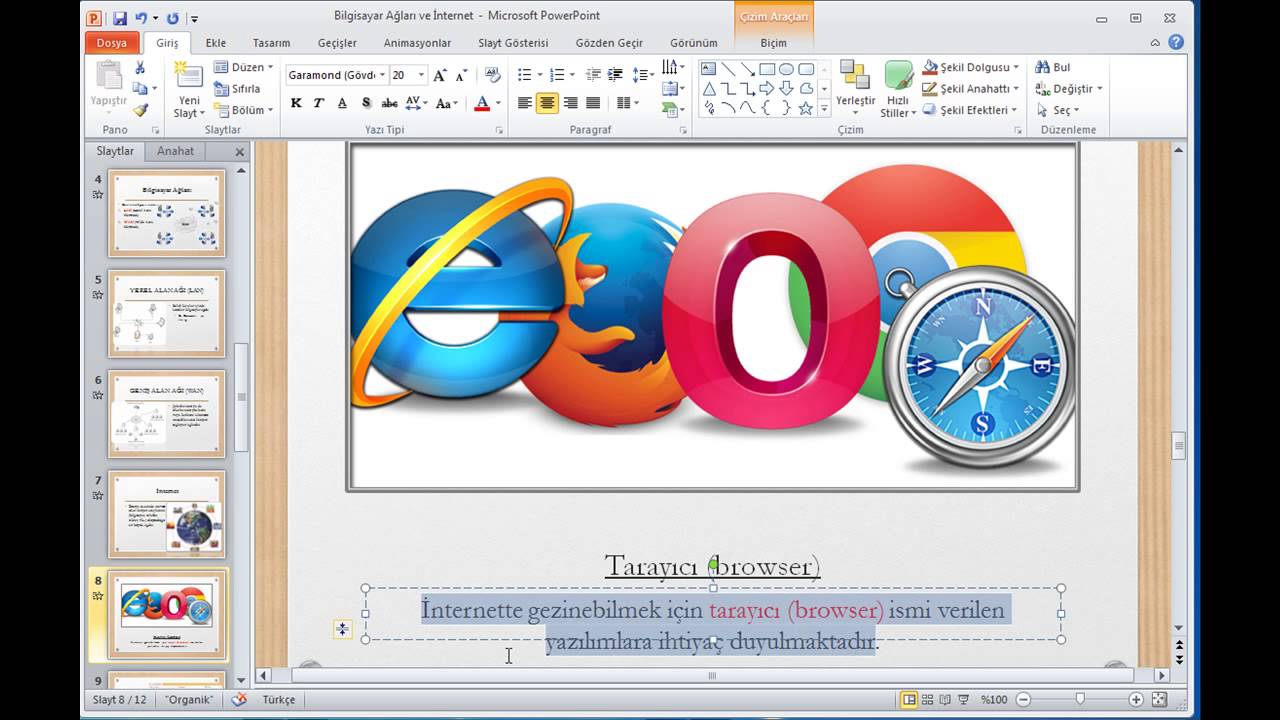Select the right arrow block shape
Viewport: 1280px width, 720px height.
[x=767, y=88]
